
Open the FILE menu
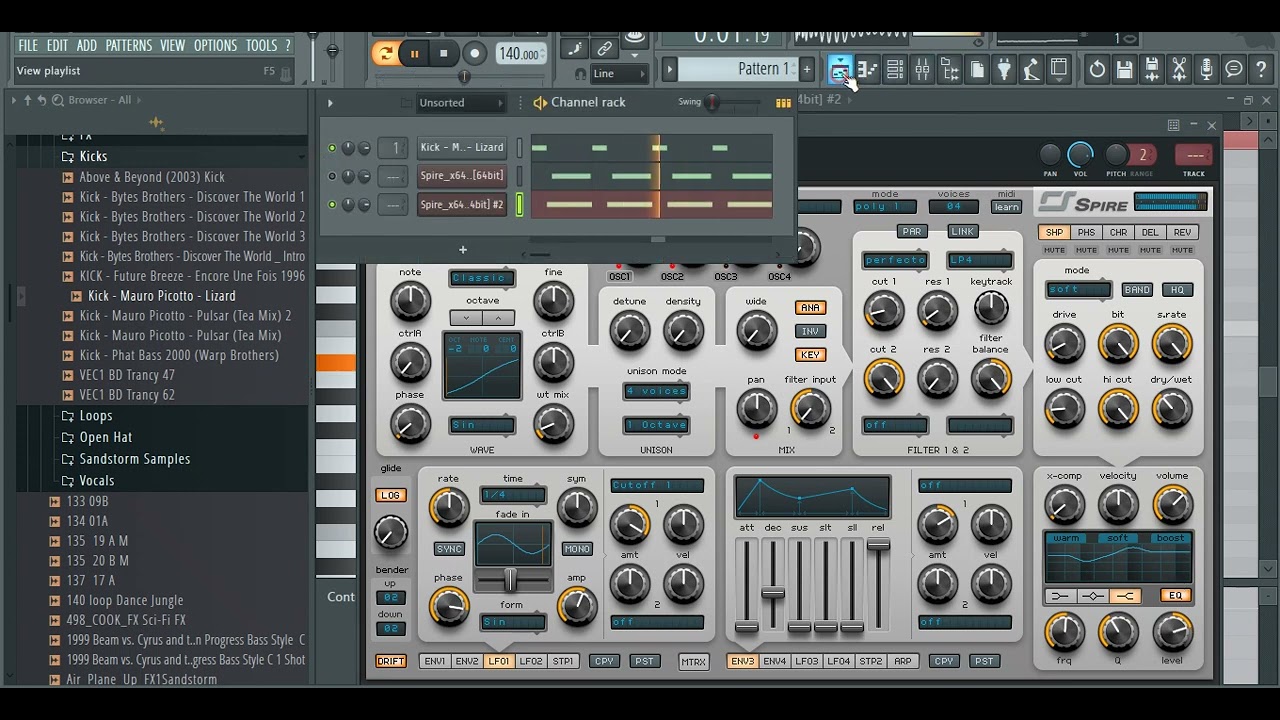click(27, 45)
